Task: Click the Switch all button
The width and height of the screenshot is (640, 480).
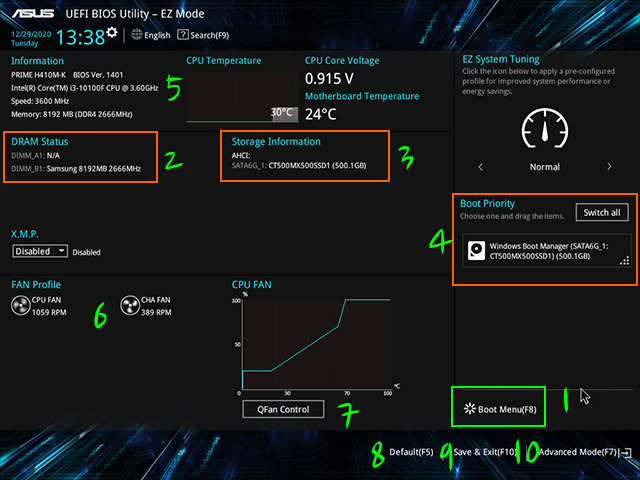Action: [602, 212]
